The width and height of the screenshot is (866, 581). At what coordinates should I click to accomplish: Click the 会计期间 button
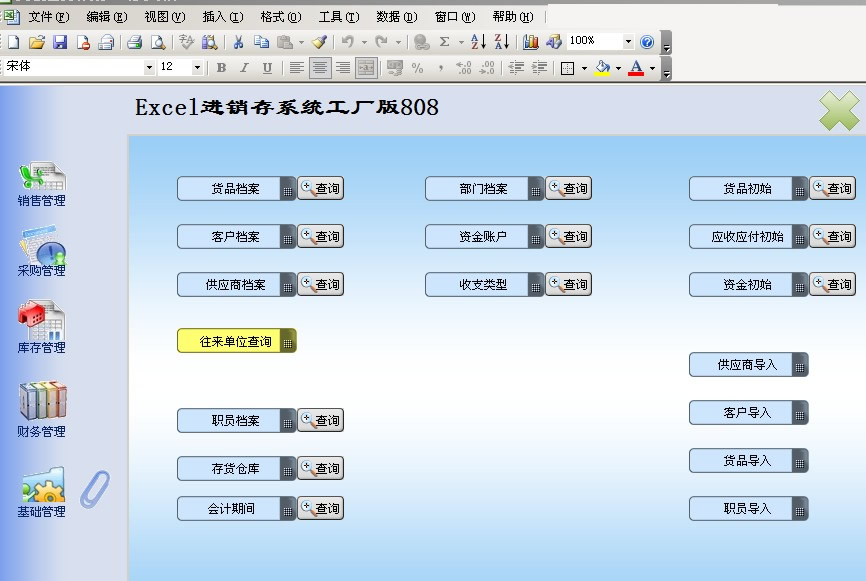coord(236,509)
